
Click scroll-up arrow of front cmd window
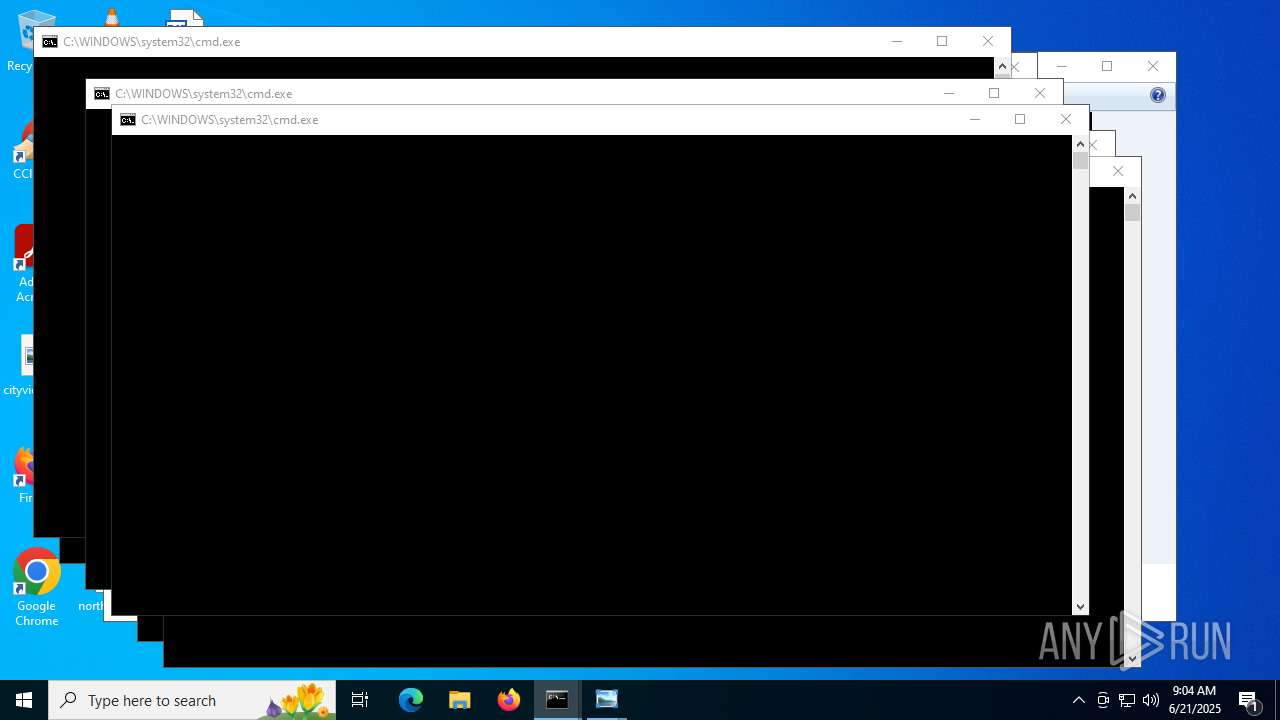click(1080, 144)
